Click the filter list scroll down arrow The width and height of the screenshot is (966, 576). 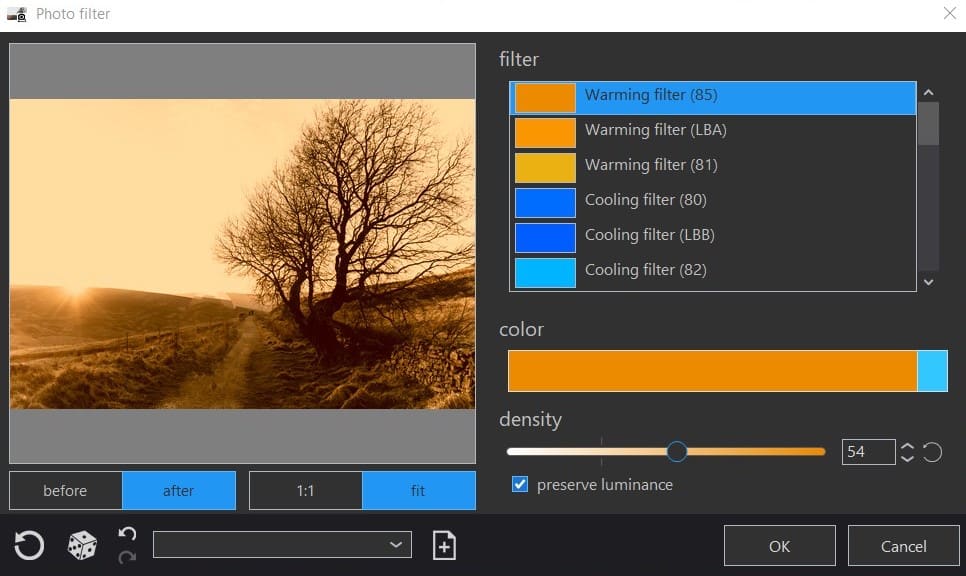coord(928,282)
